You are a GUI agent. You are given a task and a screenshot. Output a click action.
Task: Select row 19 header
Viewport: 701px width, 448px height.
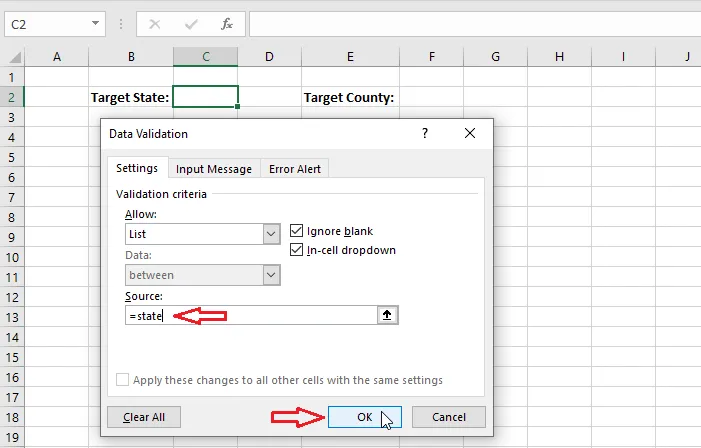coord(12,437)
